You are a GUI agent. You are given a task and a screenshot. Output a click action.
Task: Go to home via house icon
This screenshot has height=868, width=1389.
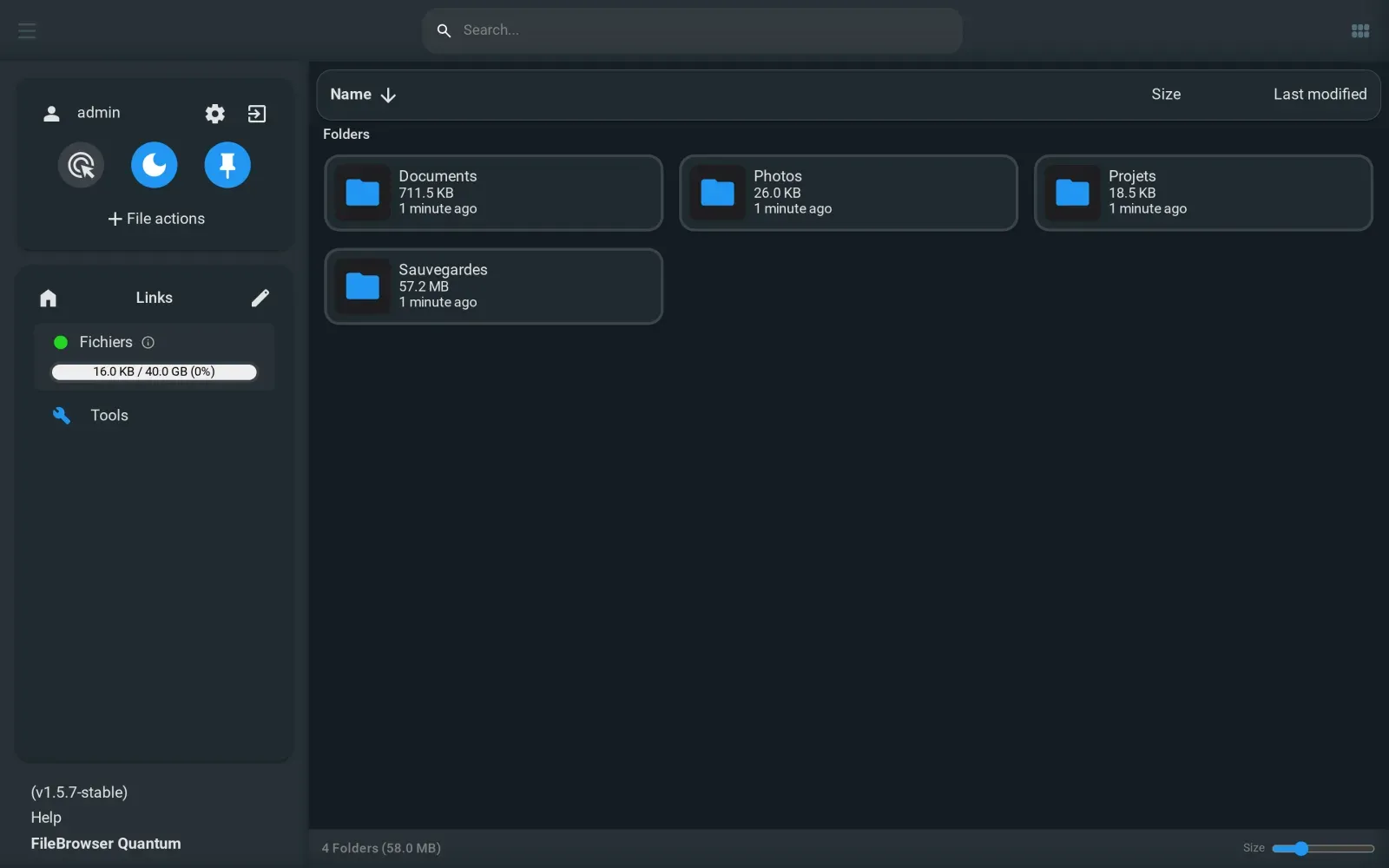(49, 298)
